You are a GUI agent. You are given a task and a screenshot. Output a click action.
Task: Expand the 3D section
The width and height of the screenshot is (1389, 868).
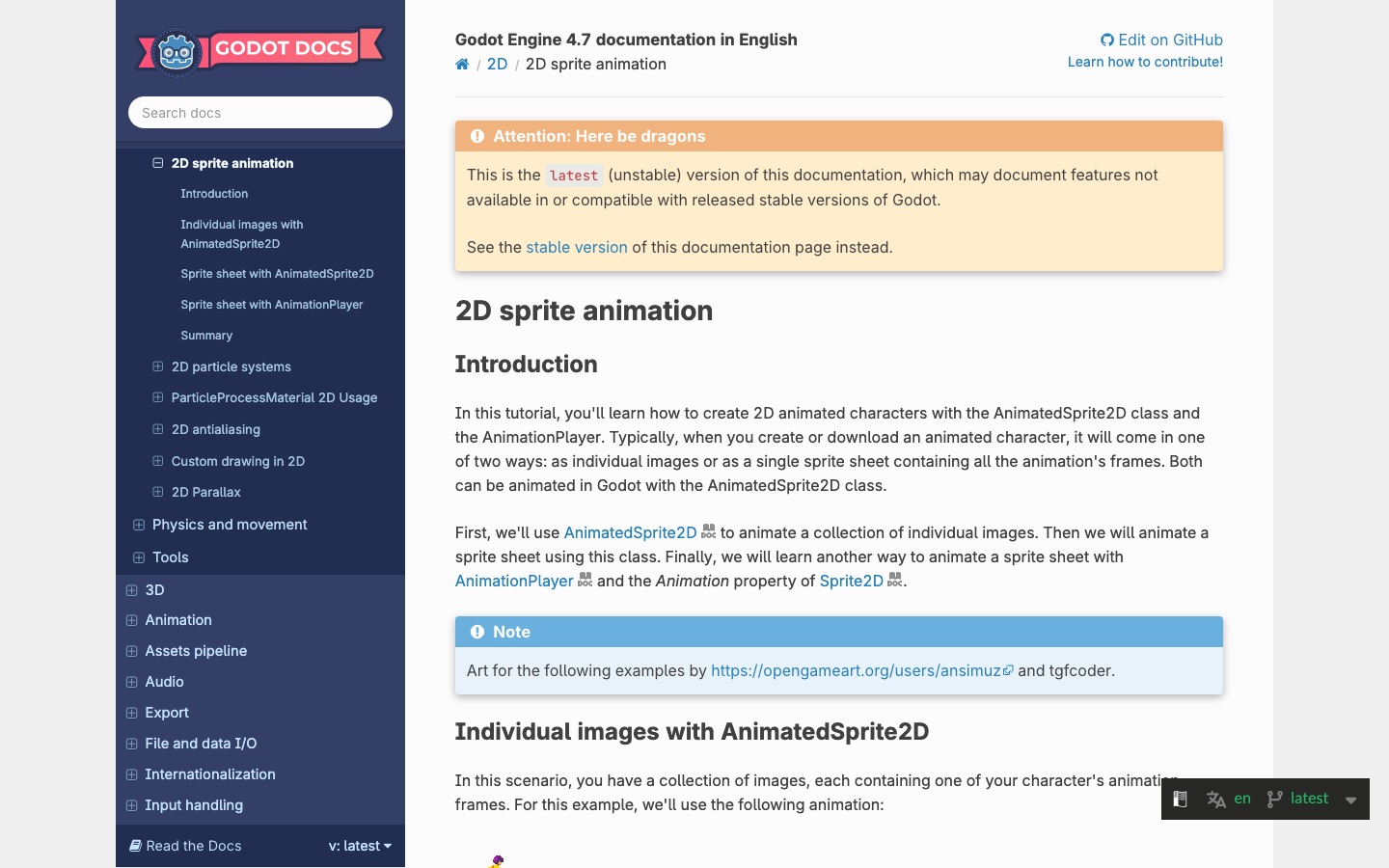coord(131,590)
